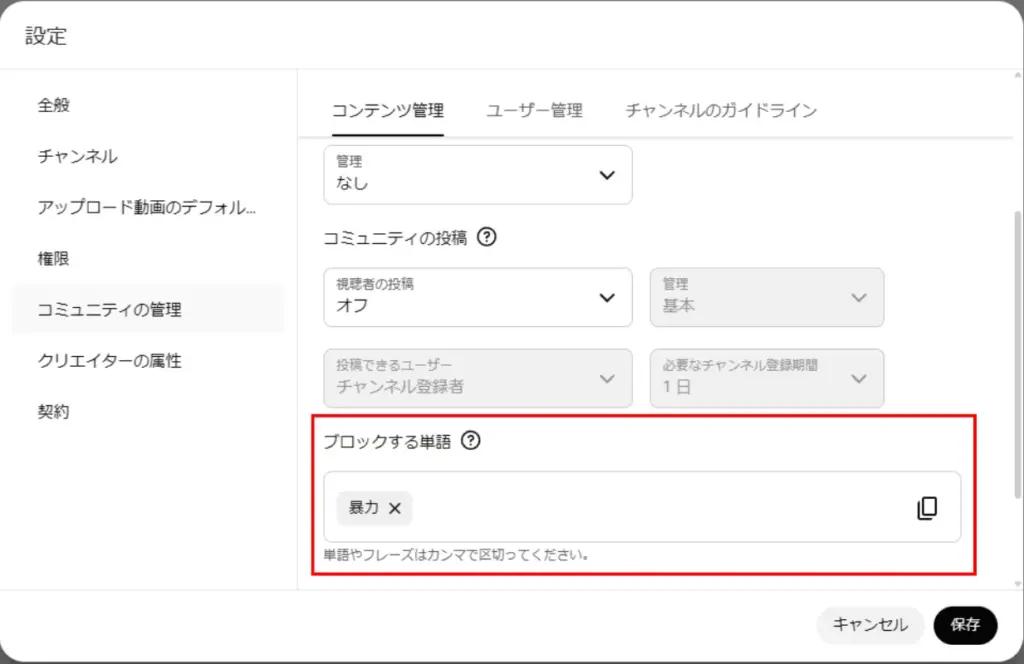
Task: Dismiss changes using キャンセル
Action: [x=870, y=625]
